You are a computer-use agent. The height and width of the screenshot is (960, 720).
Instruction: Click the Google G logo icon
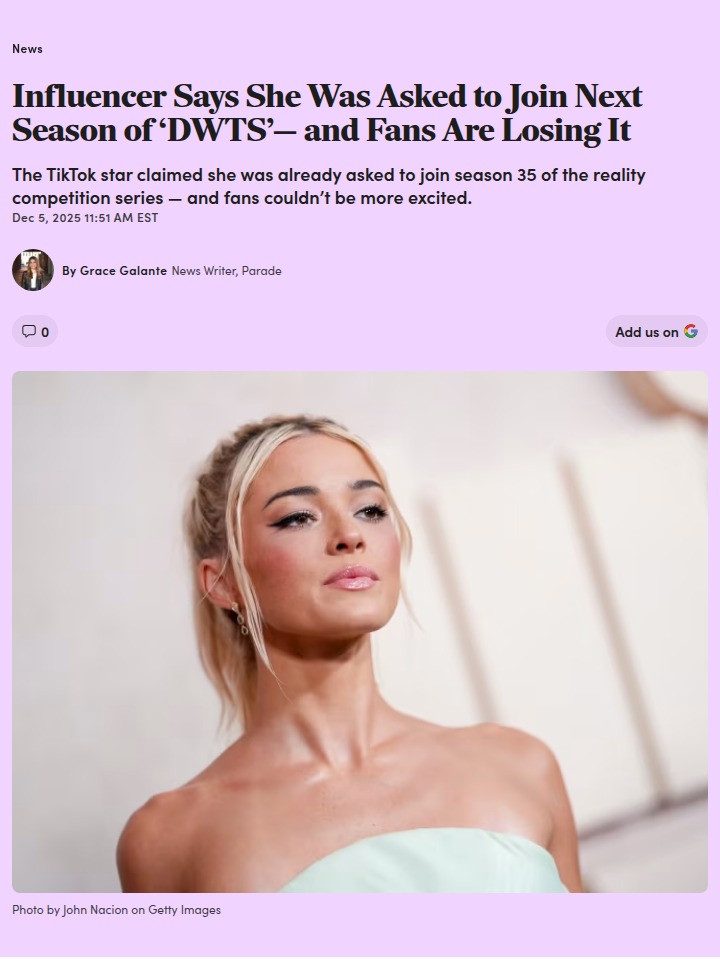tap(691, 331)
